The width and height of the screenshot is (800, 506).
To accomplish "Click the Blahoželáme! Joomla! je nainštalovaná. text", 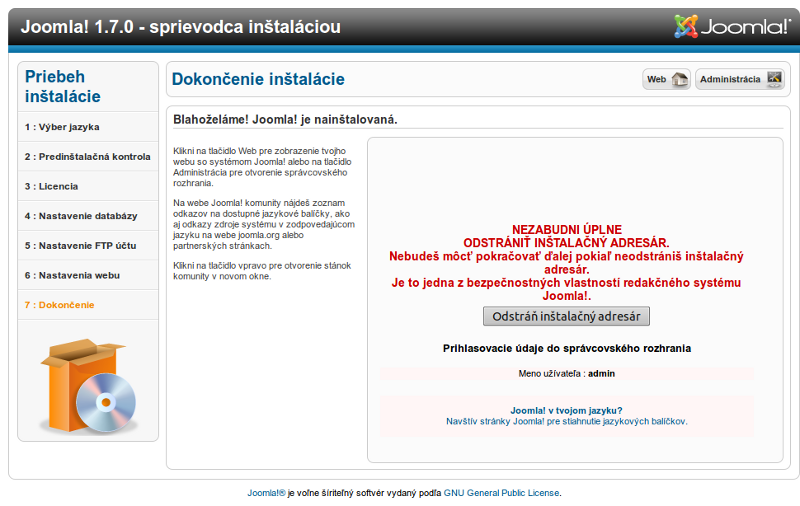I will tap(285, 119).
